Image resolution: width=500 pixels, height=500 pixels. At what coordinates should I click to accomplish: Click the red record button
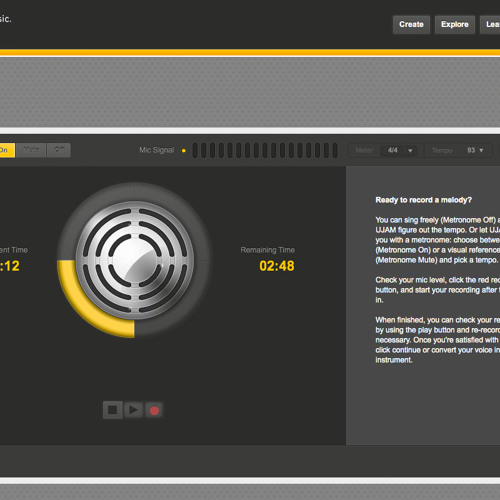pyautogui.click(x=154, y=410)
